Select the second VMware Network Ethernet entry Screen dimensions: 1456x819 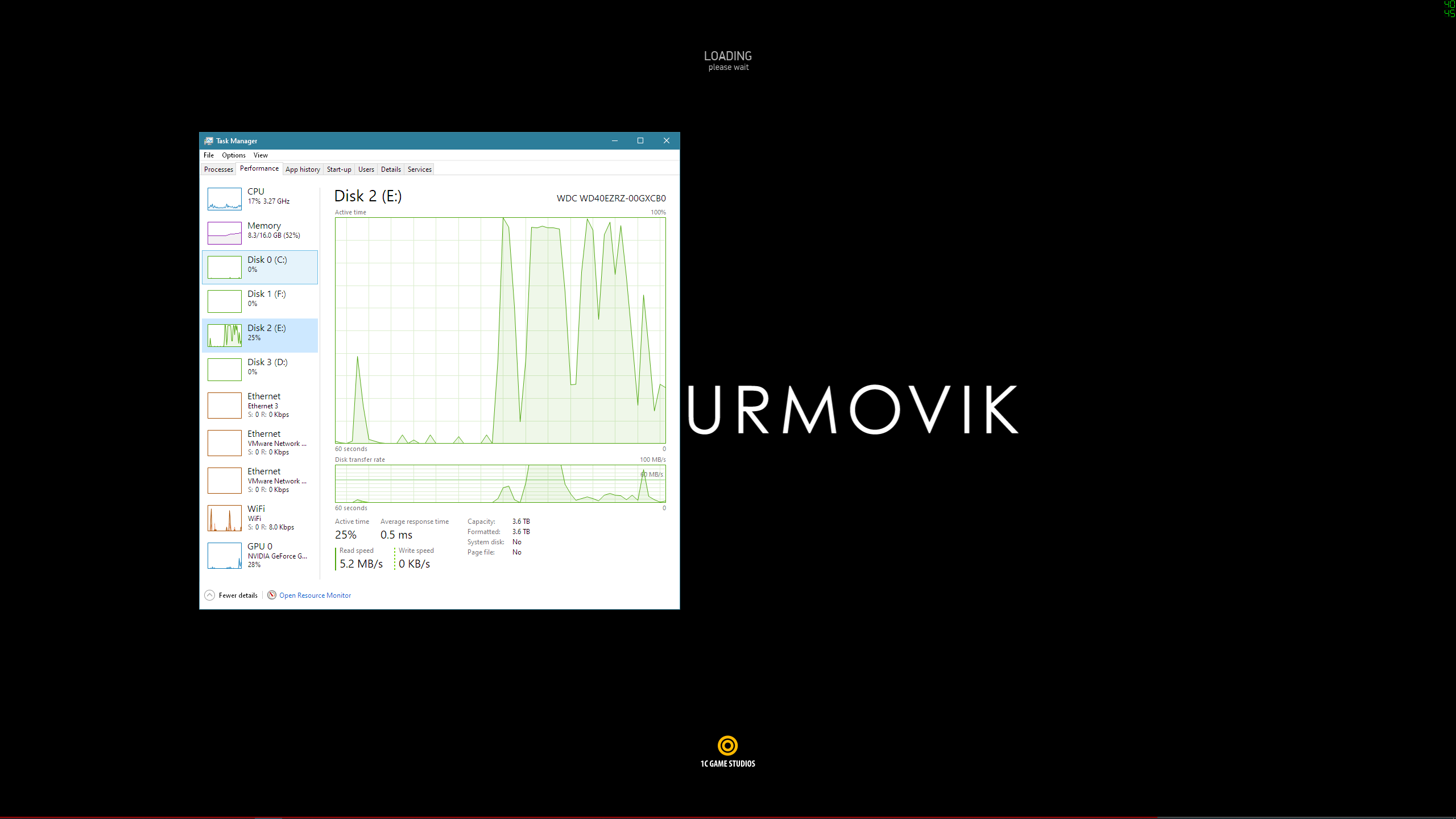pos(260,481)
